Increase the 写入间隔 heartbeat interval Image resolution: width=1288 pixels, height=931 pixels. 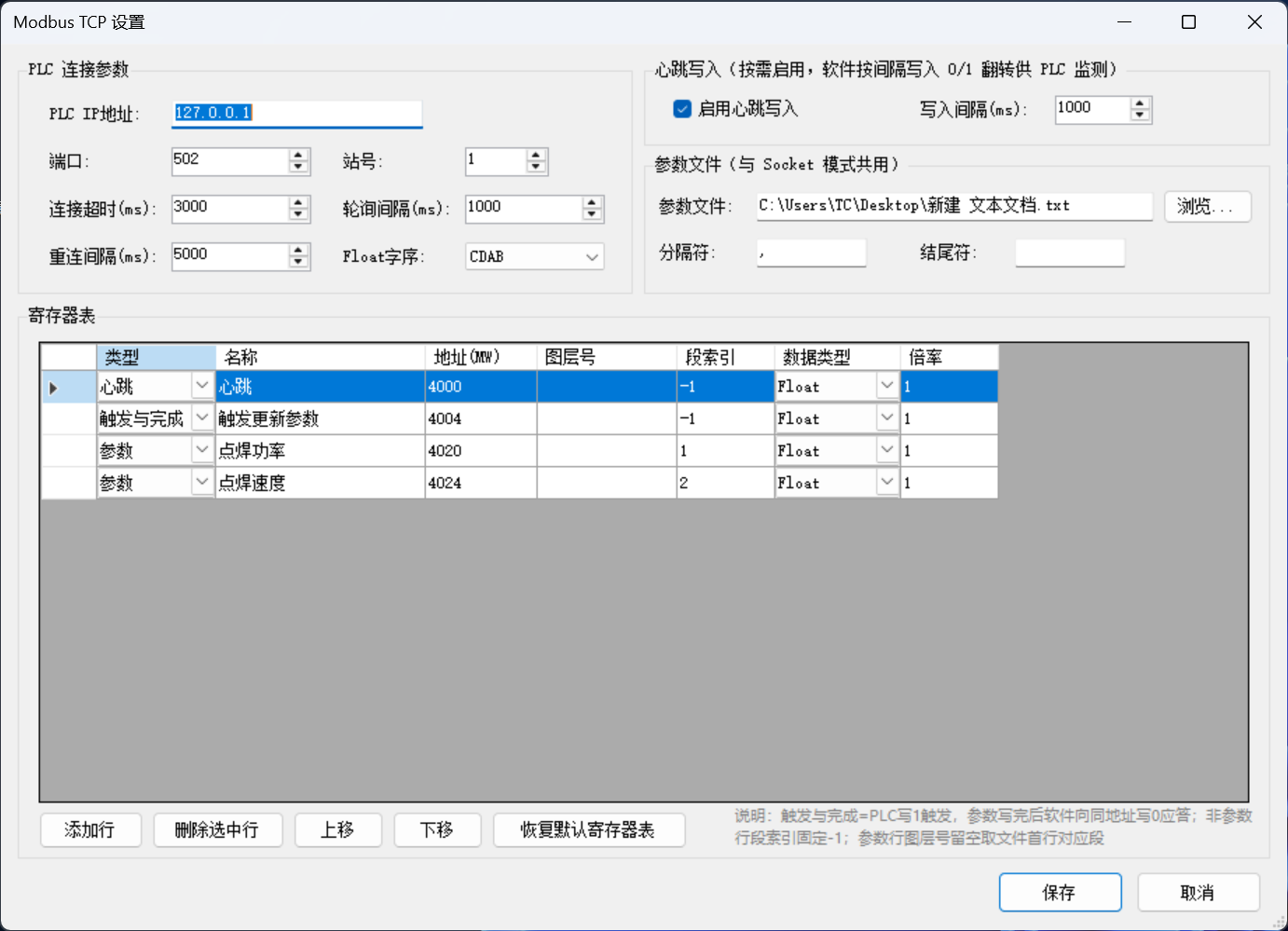(x=1140, y=103)
